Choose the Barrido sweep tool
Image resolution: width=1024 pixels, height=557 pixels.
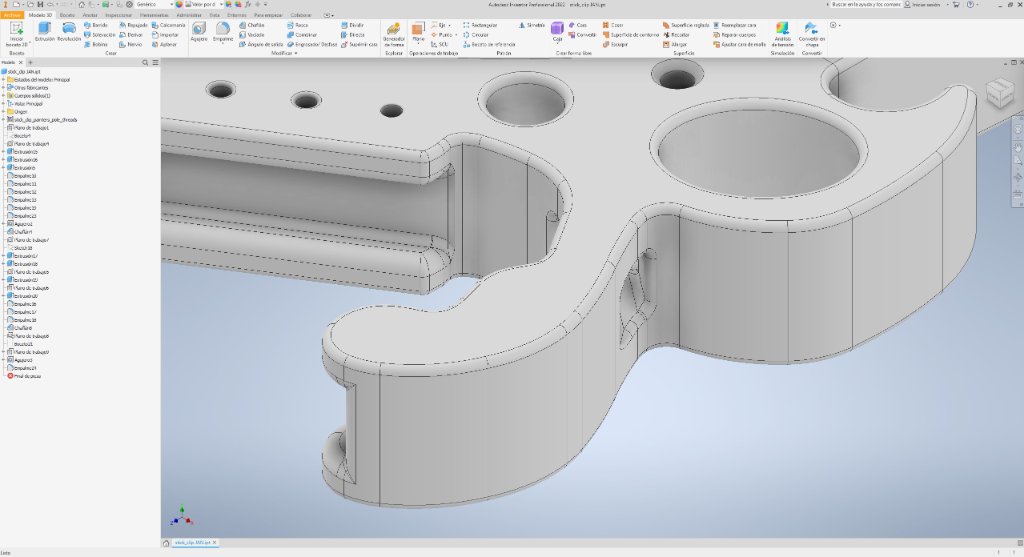coord(95,25)
